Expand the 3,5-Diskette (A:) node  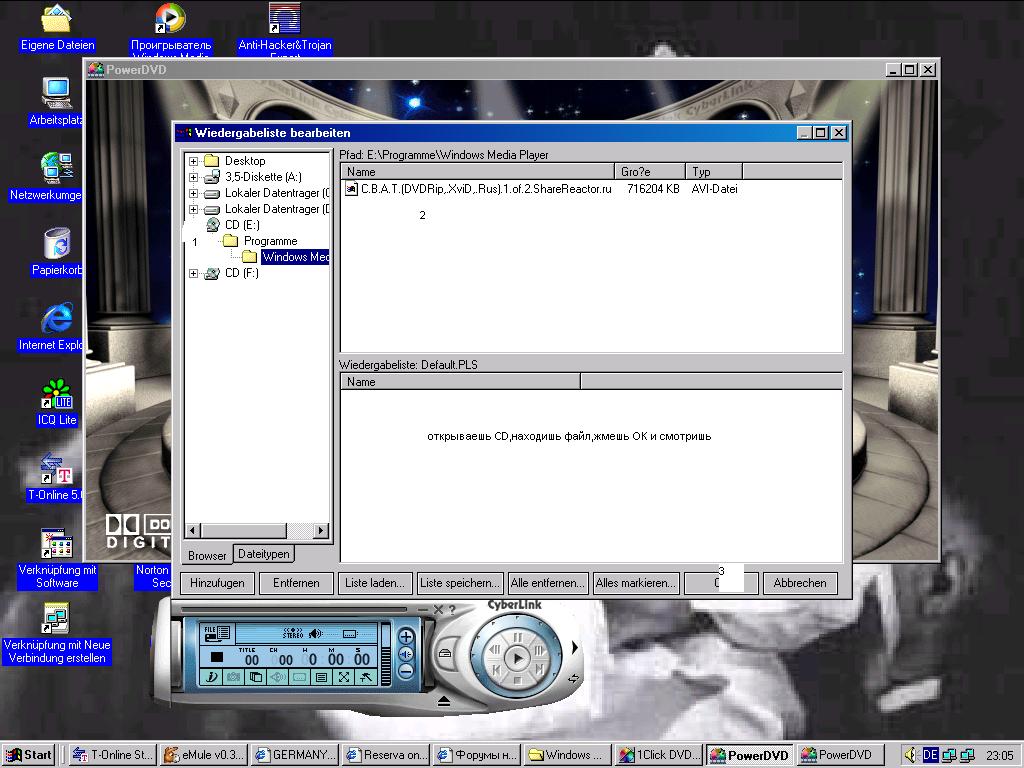pyautogui.click(x=193, y=177)
